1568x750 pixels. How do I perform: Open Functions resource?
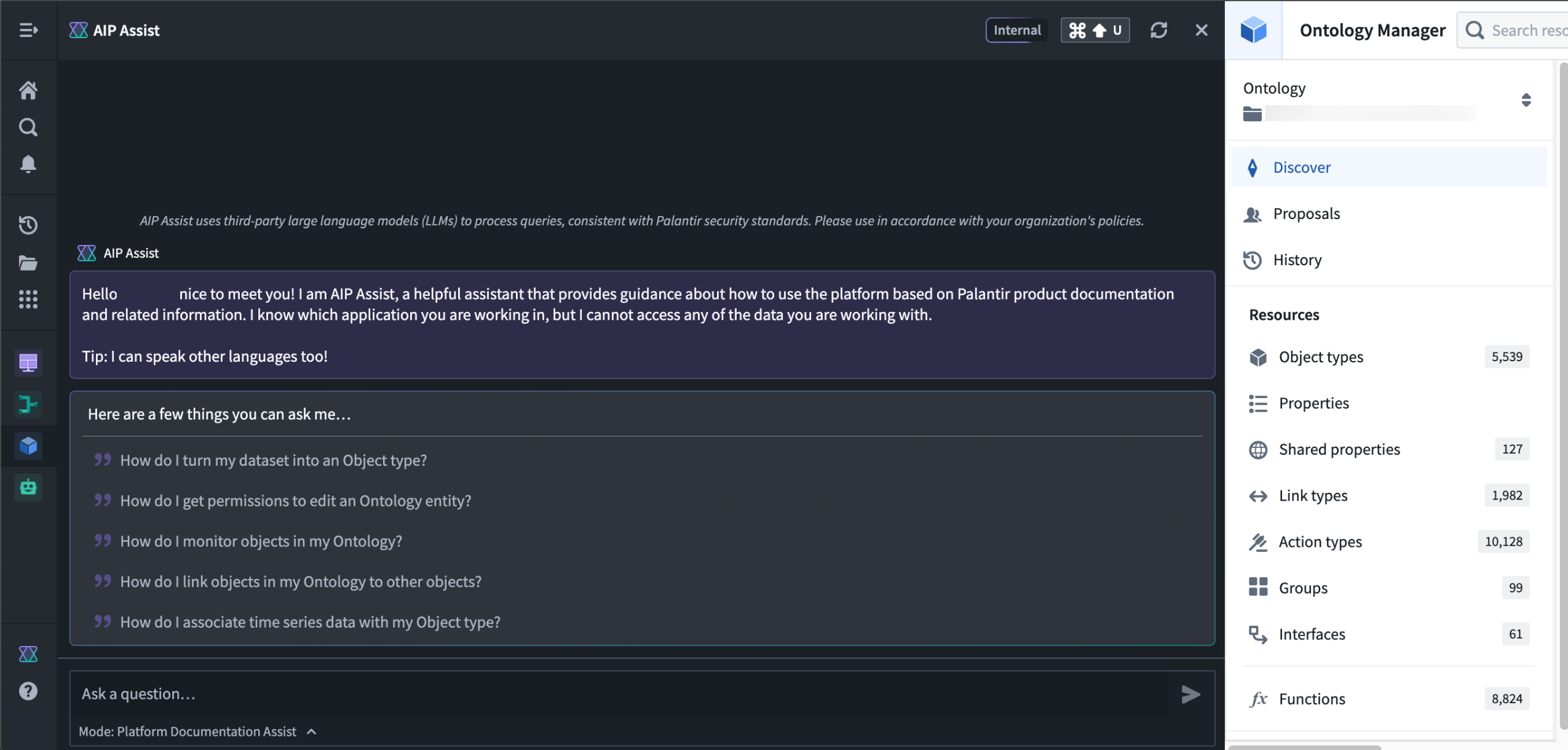coord(1389,699)
